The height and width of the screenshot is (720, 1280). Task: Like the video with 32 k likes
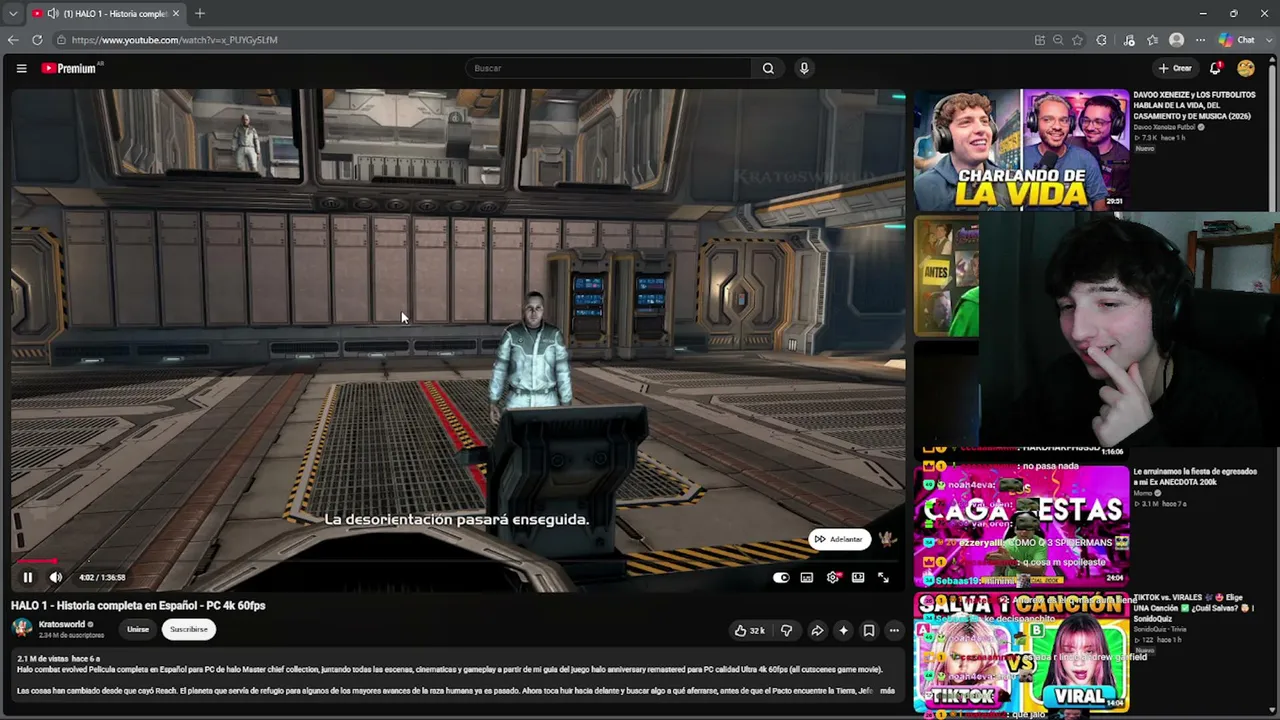(x=749, y=630)
